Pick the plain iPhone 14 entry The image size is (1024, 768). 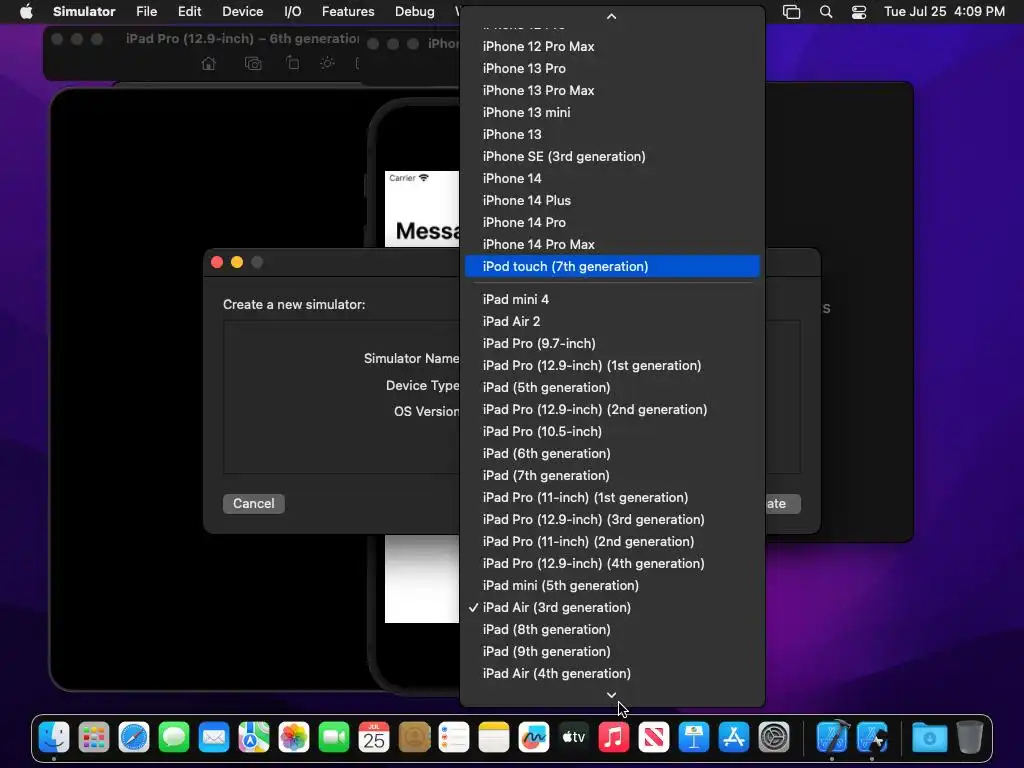point(612,178)
